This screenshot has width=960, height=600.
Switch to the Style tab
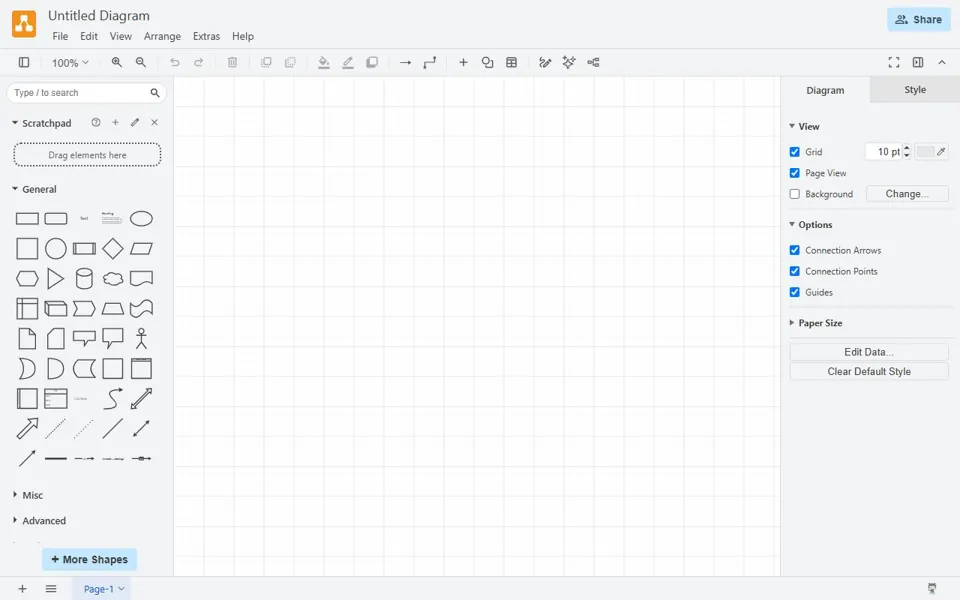click(x=915, y=90)
